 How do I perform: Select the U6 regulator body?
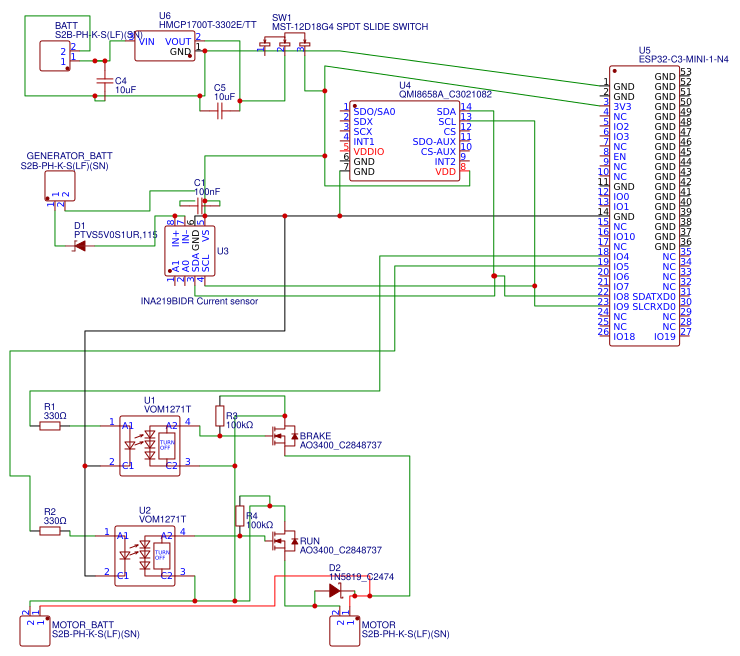(x=165, y=46)
